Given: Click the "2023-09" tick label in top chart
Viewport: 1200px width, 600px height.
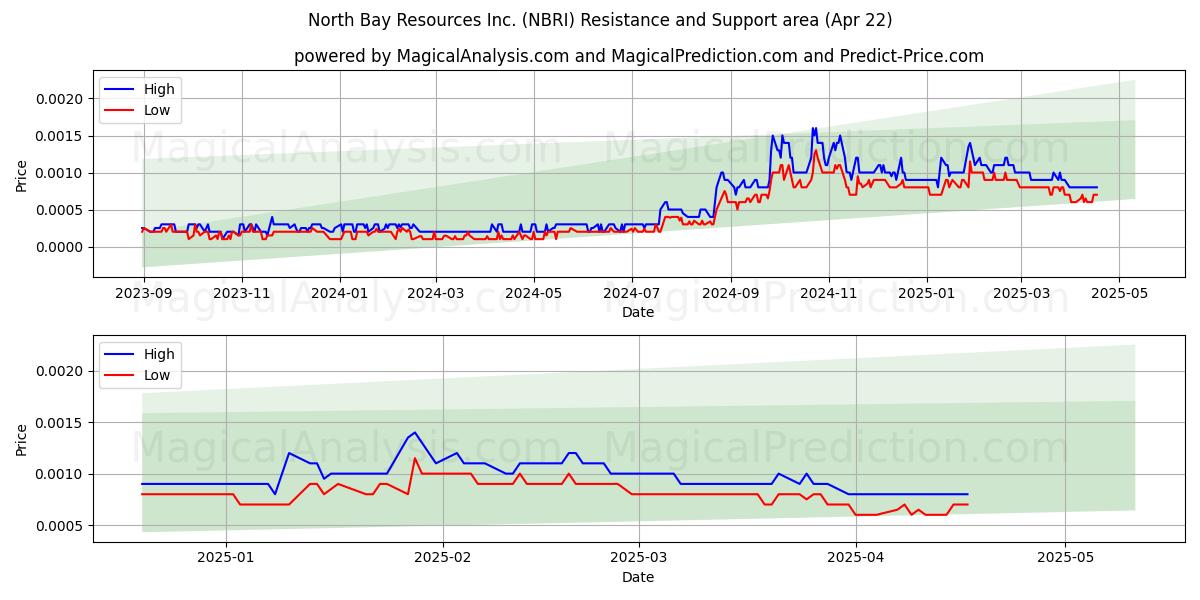Looking at the screenshot, I should click(144, 292).
